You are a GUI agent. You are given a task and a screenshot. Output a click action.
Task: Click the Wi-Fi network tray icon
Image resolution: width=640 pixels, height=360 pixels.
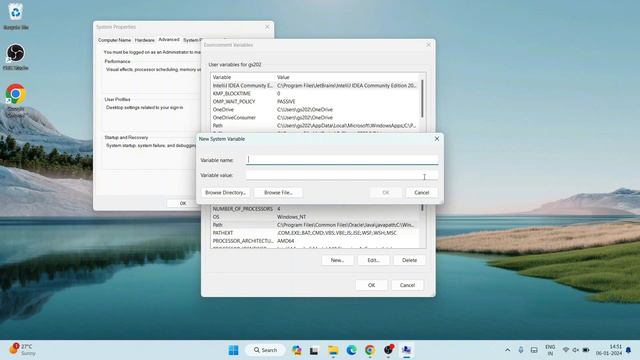566,350
